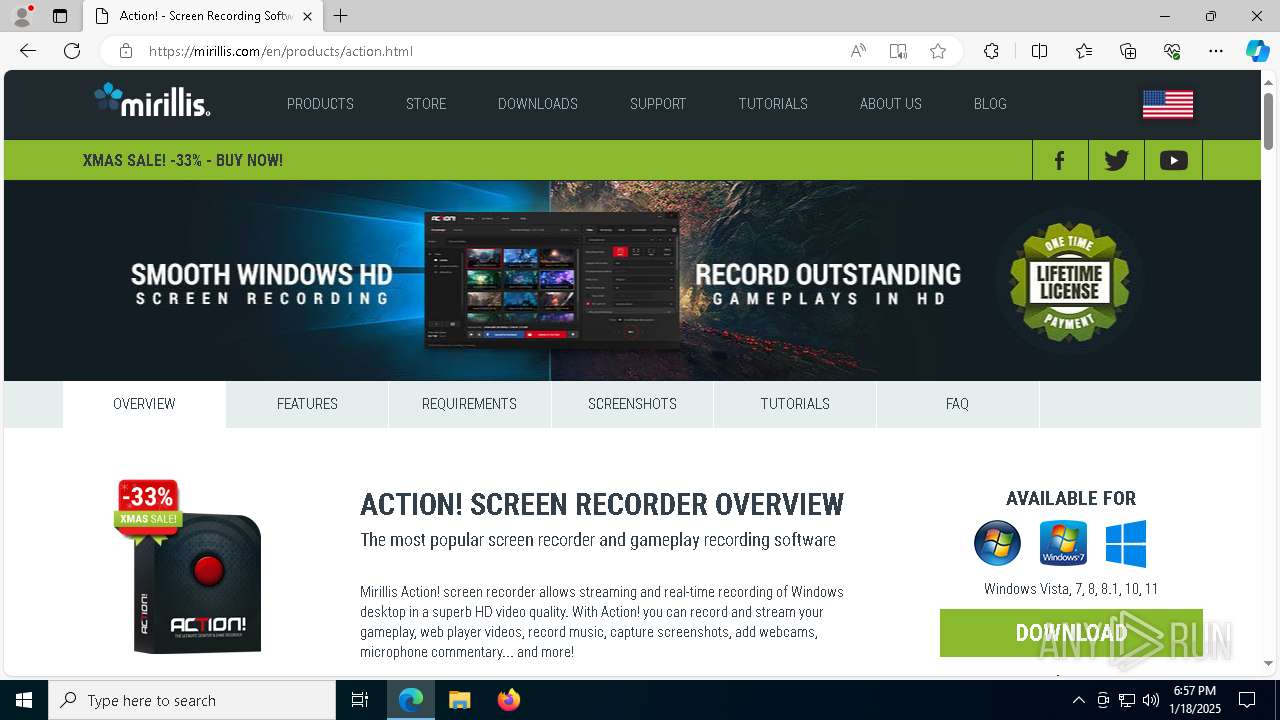The image size is (1280, 720).
Task: Open the PRODUCTS menu
Action: click(320, 104)
